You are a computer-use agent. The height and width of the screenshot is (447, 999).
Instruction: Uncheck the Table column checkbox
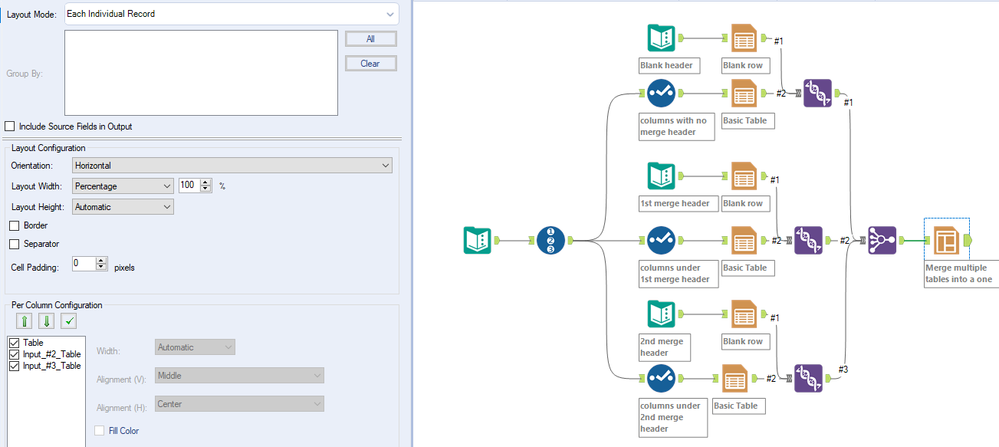(x=15, y=343)
